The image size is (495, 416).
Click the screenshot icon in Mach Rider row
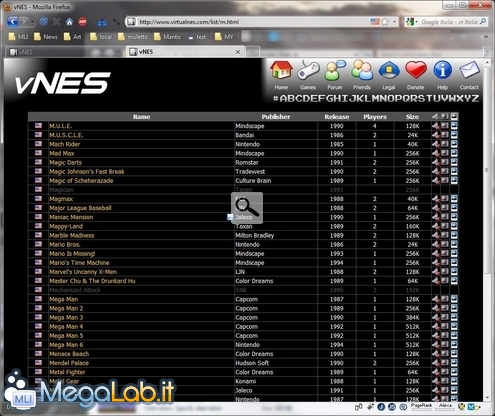click(x=445, y=144)
